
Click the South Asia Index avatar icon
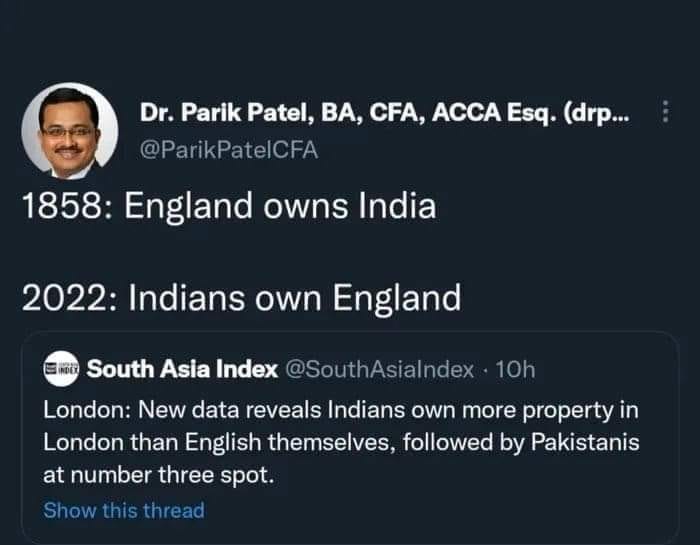point(62,369)
